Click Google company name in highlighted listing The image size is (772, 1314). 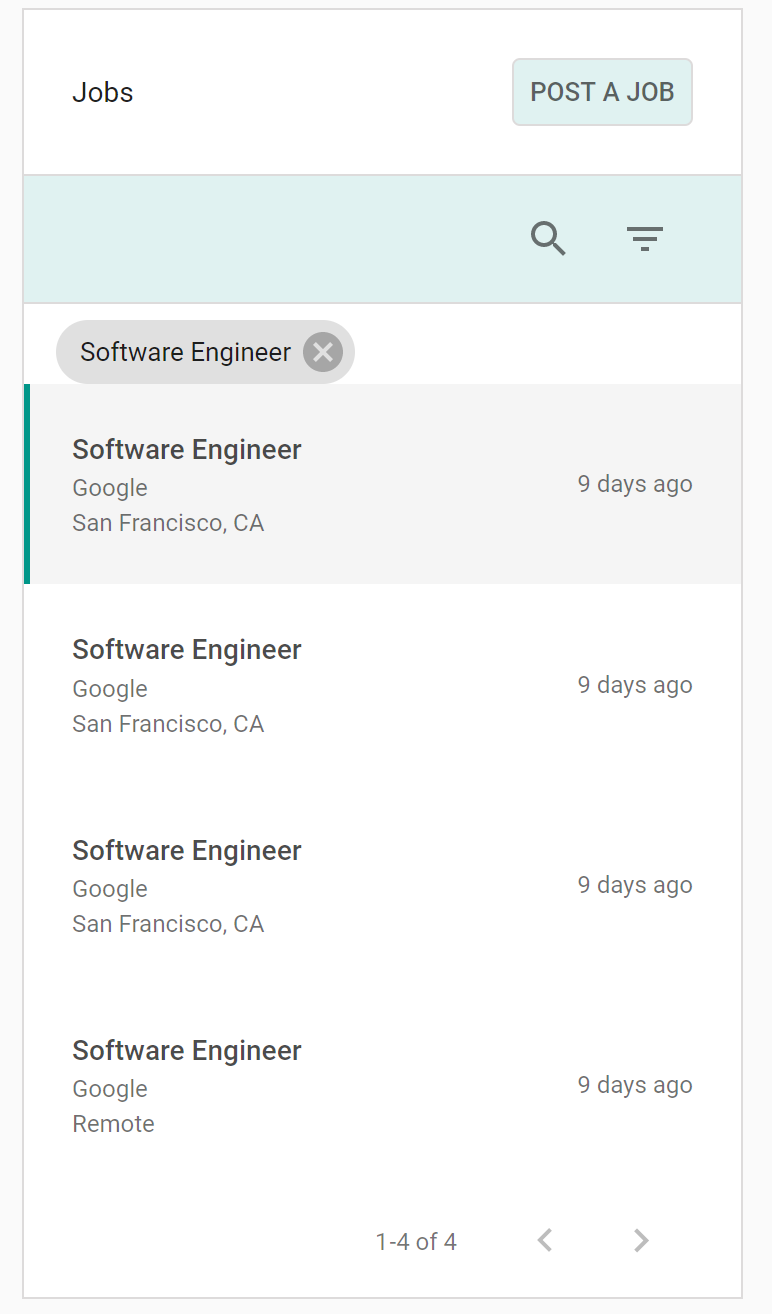(x=110, y=488)
